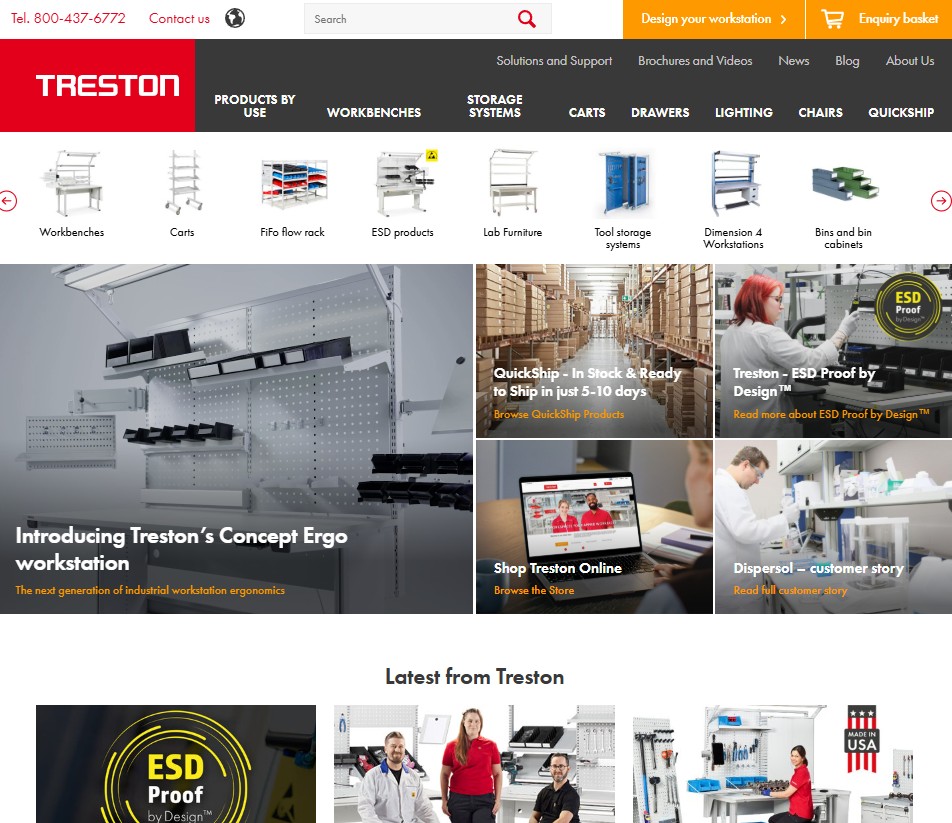Screen dimensions: 952x823
Task: Open Treston ESD Proof by Design headline
Action: coord(804,382)
